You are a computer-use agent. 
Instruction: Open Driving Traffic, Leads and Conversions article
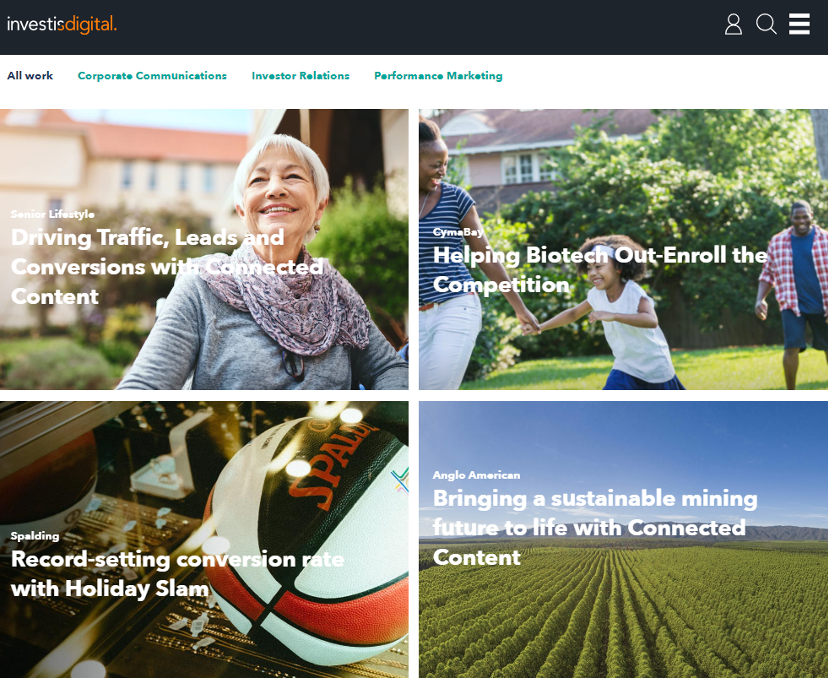[x=167, y=267]
